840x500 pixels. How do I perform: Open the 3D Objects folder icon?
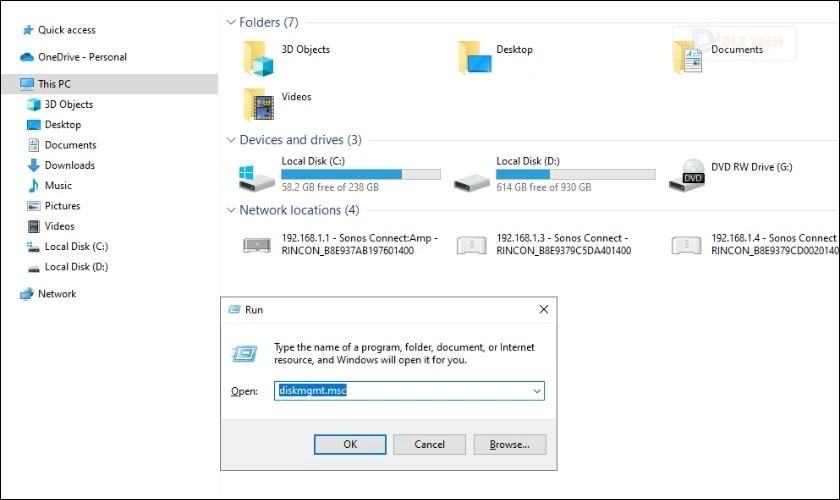(x=259, y=58)
